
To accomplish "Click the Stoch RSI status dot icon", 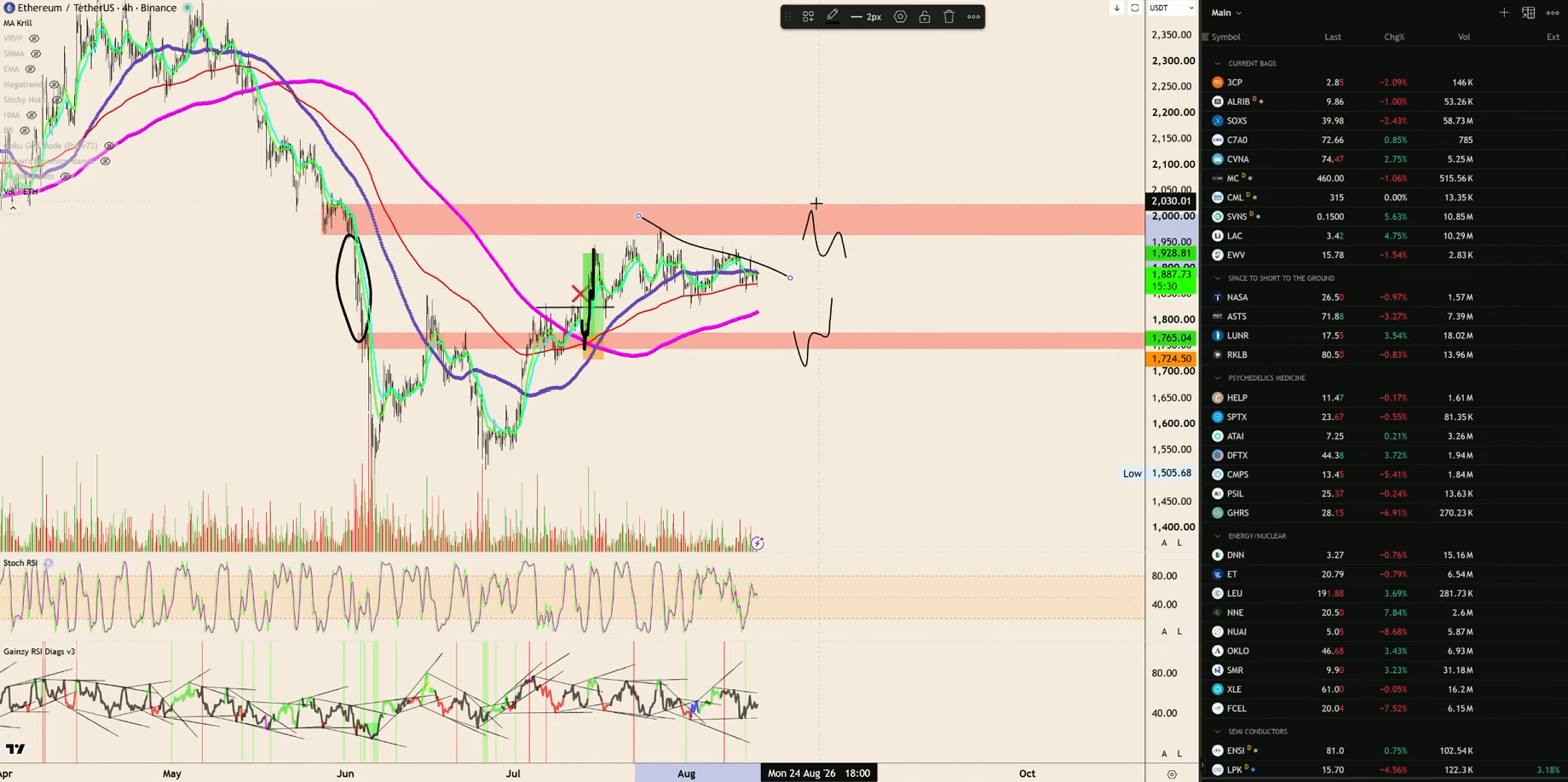I will [x=49, y=563].
